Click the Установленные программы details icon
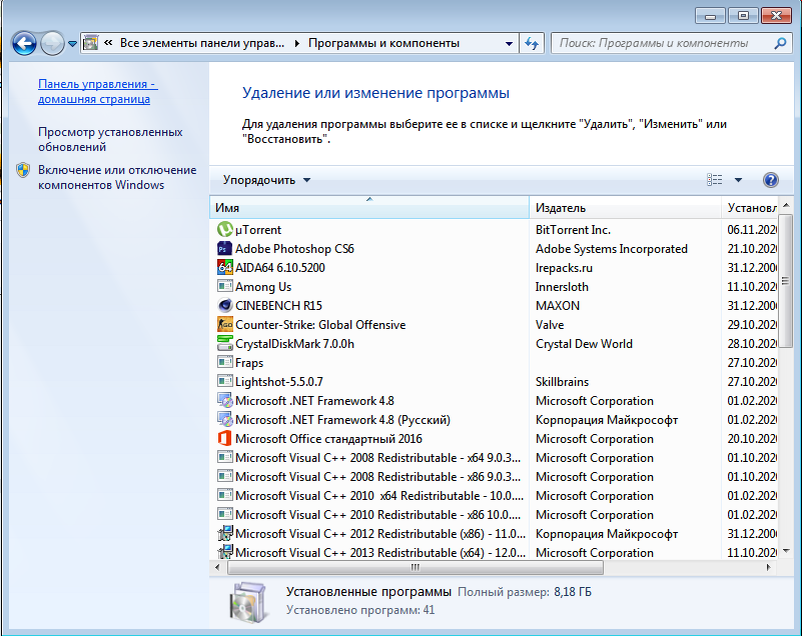The width and height of the screenshot is (802, 636). [x=248, y=602]
